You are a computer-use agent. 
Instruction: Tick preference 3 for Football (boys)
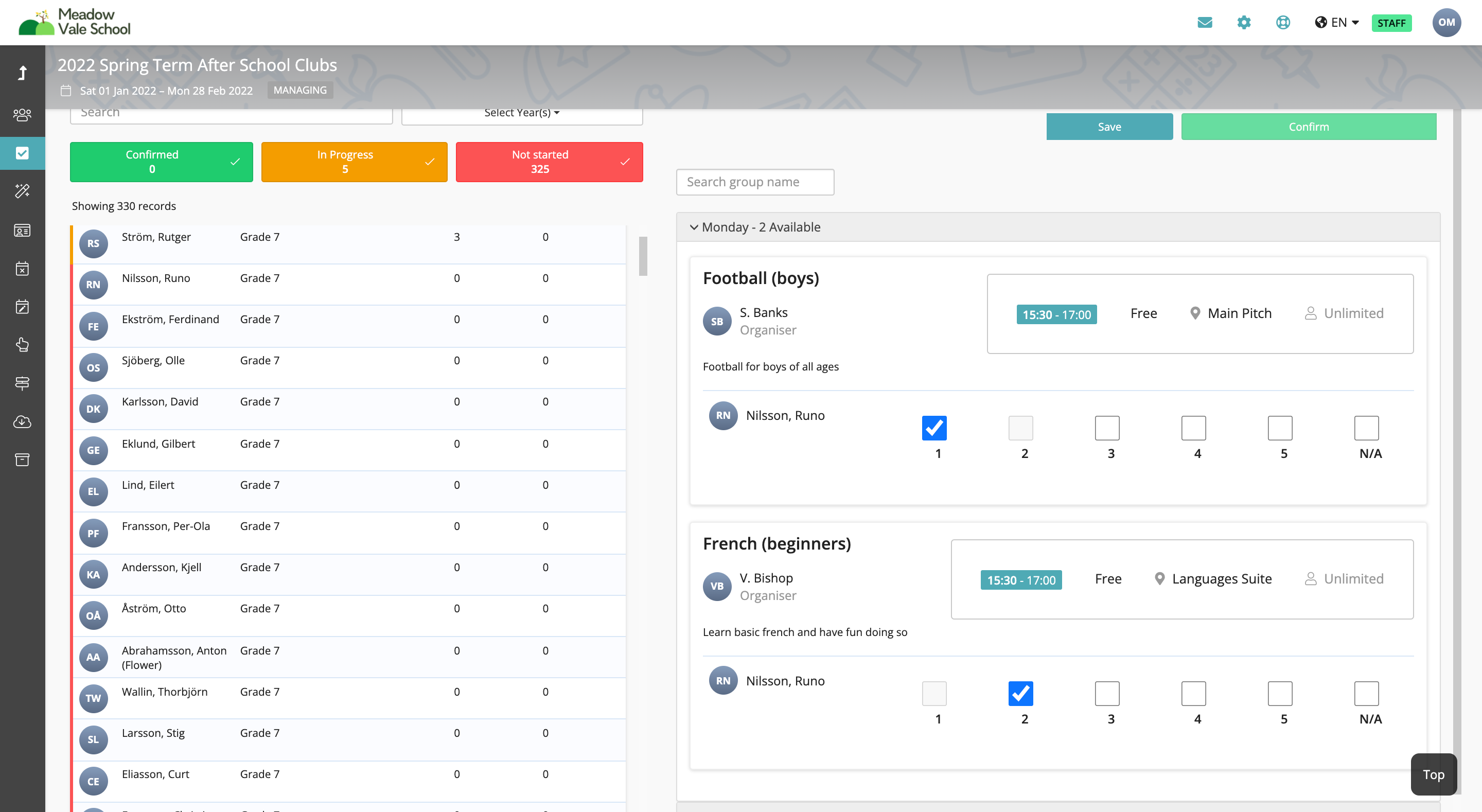(1107, 428)
